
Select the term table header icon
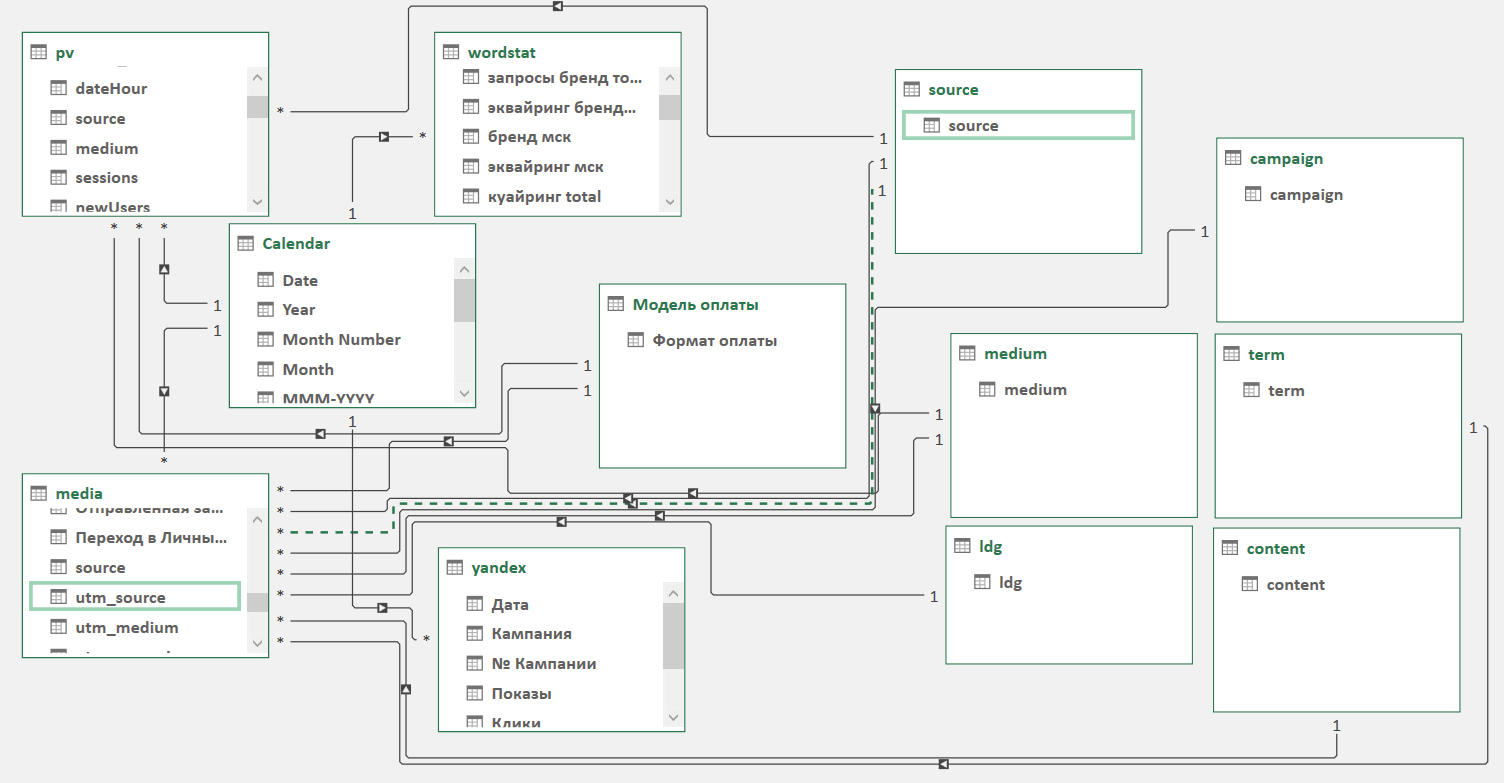click(x=1232, y=354)
